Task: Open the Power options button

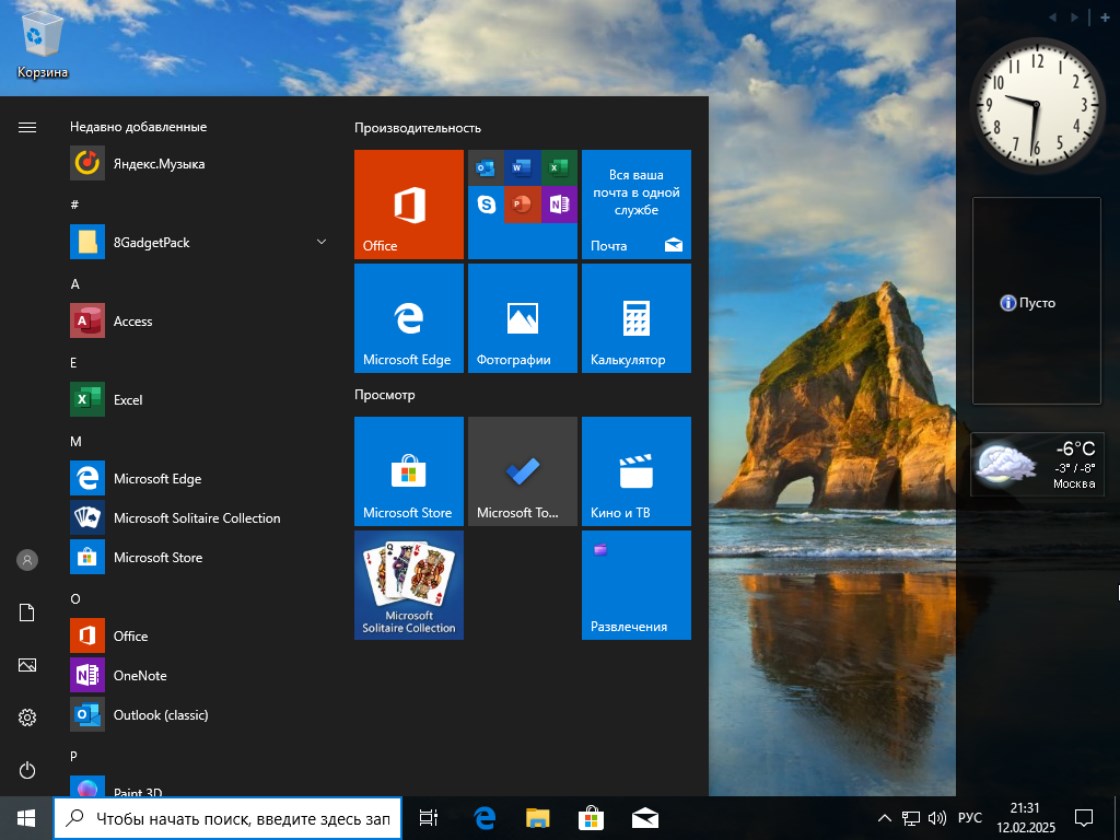Action: click(27, 770)
